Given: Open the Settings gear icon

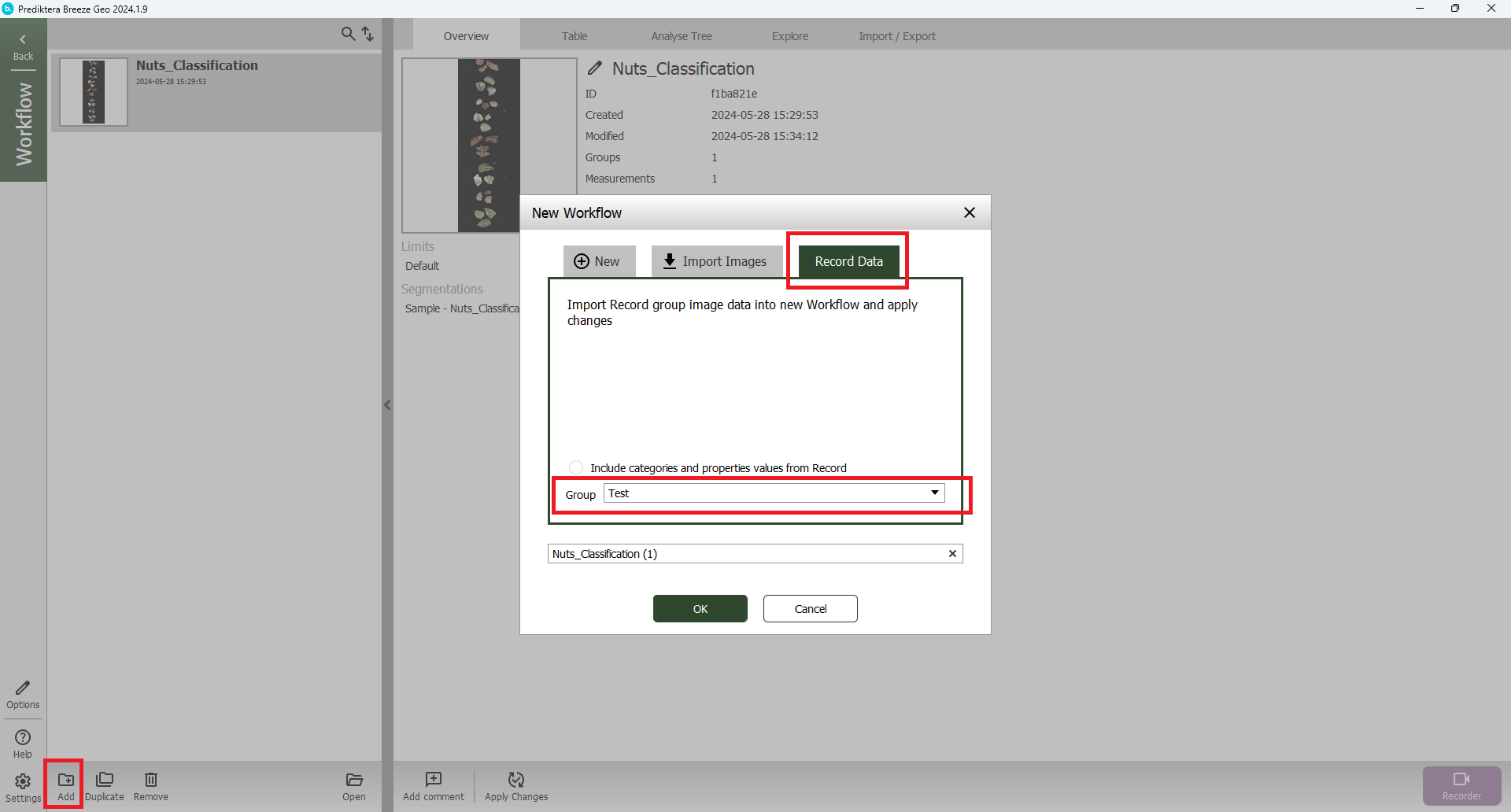Looking at the screenshot, I should pyautogui.click(x=23, y=781).
